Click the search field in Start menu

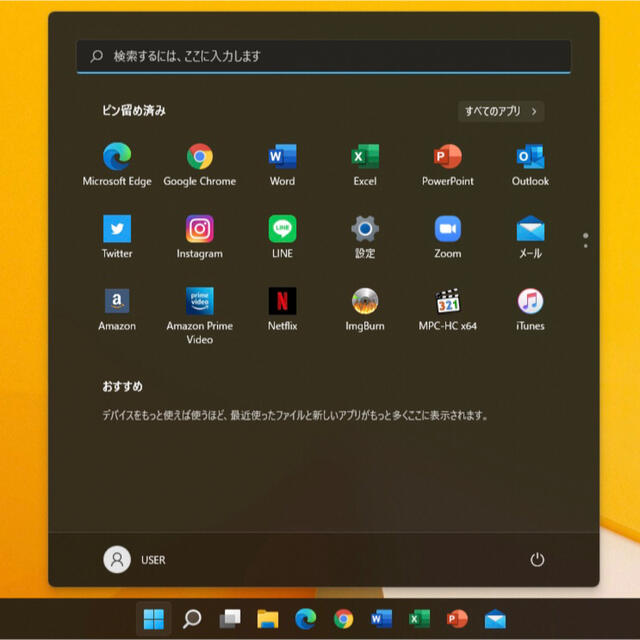(x=324, y=56)
